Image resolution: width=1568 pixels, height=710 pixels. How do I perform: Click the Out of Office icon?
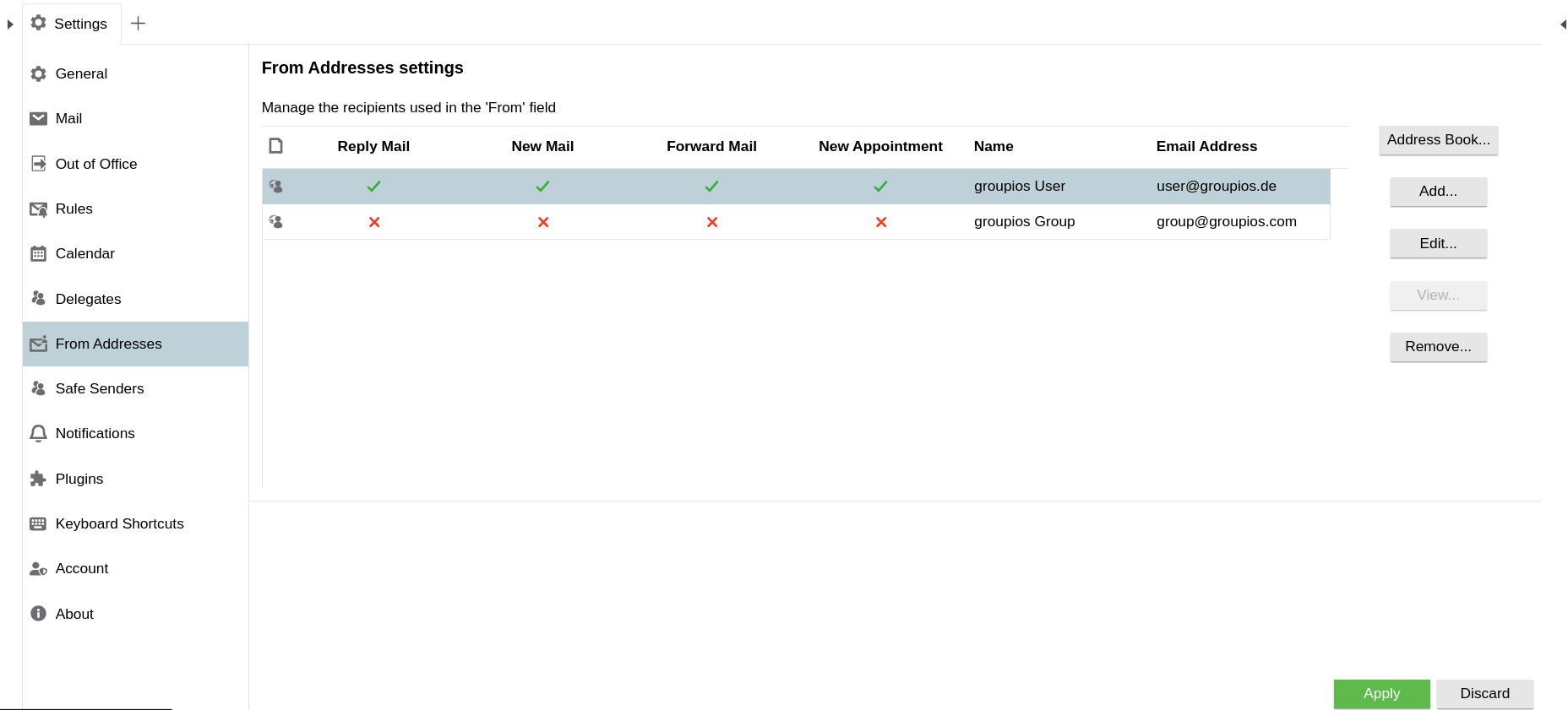38,164
